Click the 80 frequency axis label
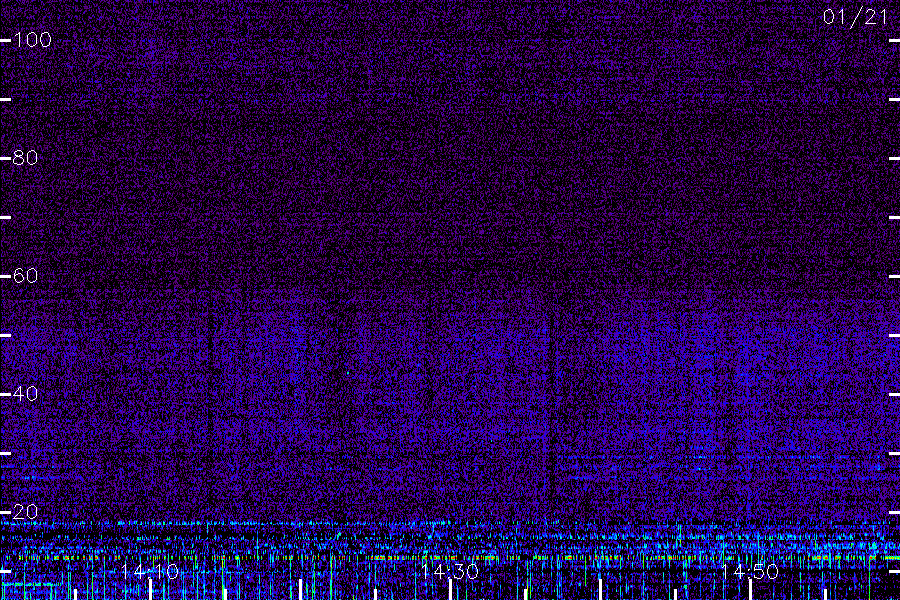This screenshot has height=600, width=900. point(25,157)
